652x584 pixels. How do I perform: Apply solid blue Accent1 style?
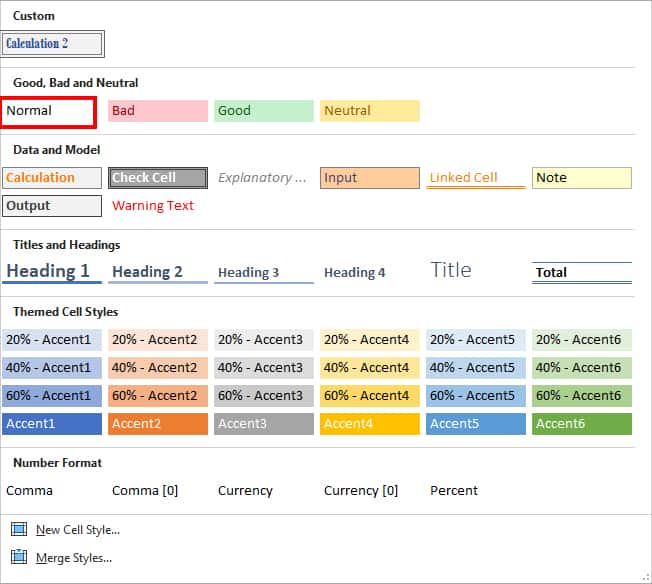[52, 424]
